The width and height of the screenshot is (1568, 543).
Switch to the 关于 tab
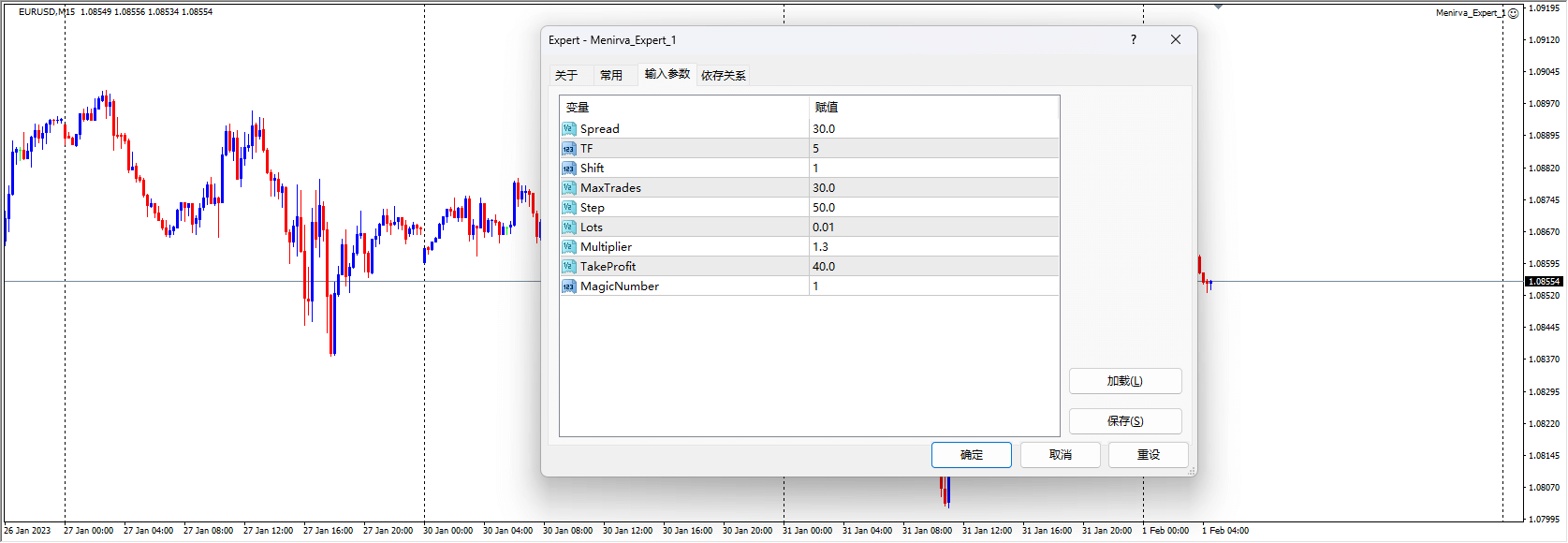566,76
